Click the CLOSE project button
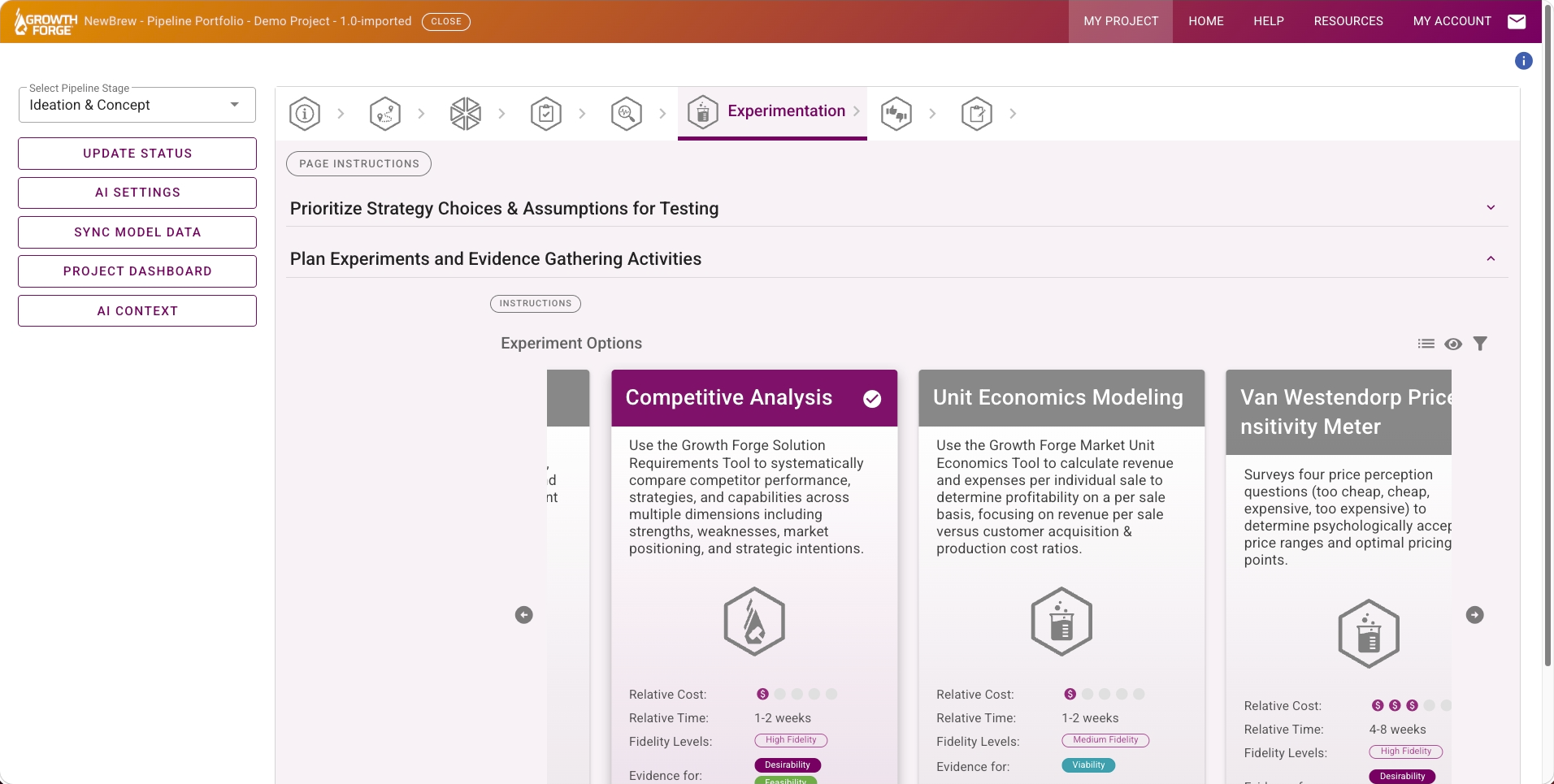The image size is (1554, 784). coord(446,21)
